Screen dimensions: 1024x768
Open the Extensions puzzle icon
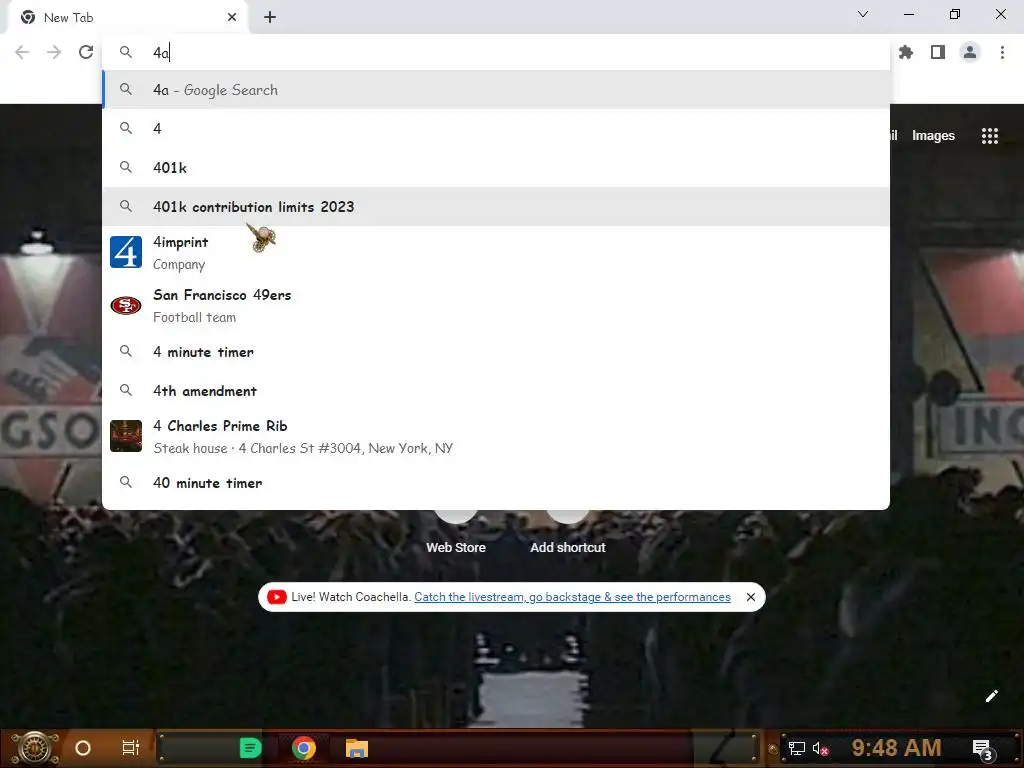[906, 52]
